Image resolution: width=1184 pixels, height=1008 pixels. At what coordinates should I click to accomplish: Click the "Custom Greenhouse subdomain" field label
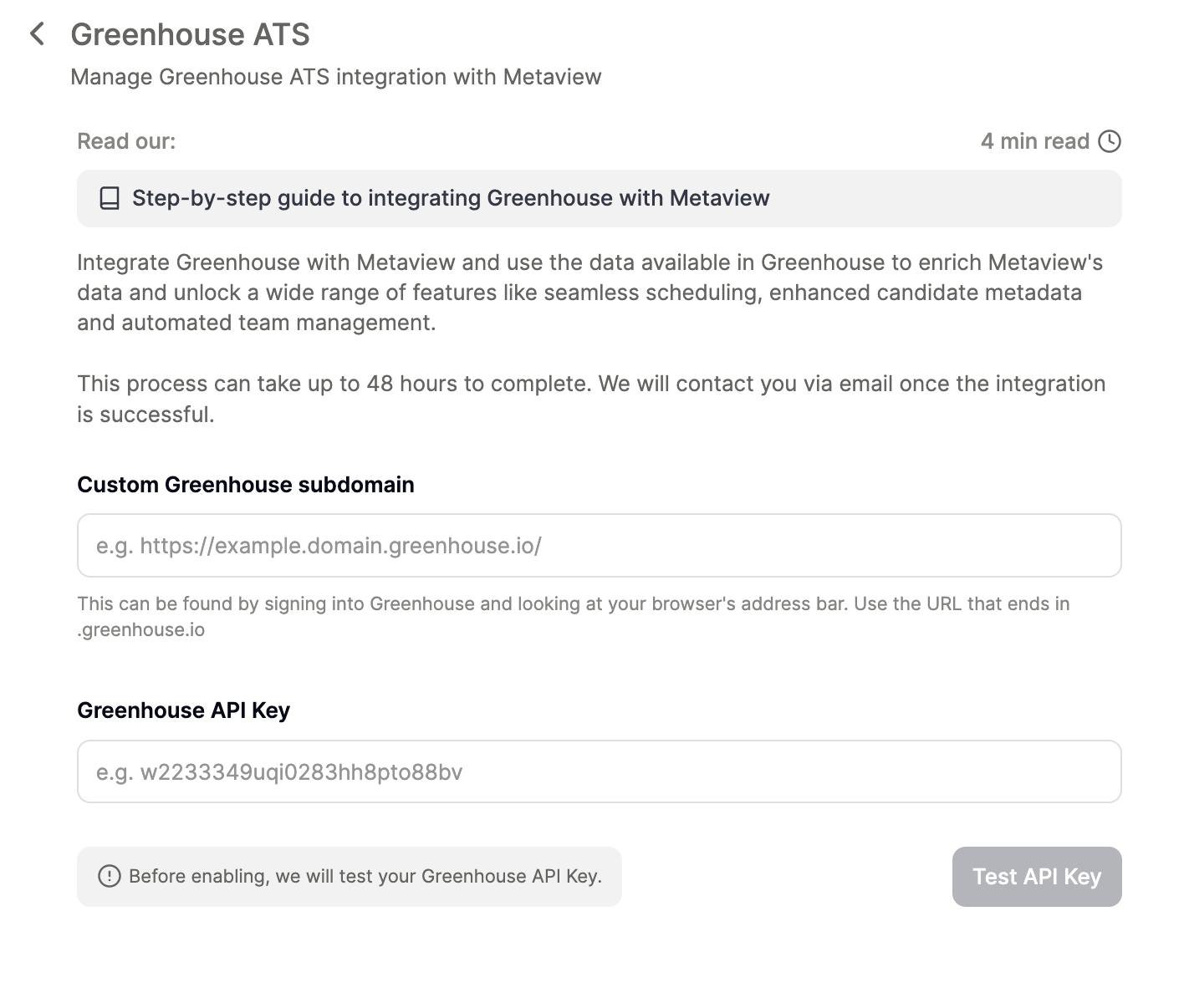click(246, 485)
